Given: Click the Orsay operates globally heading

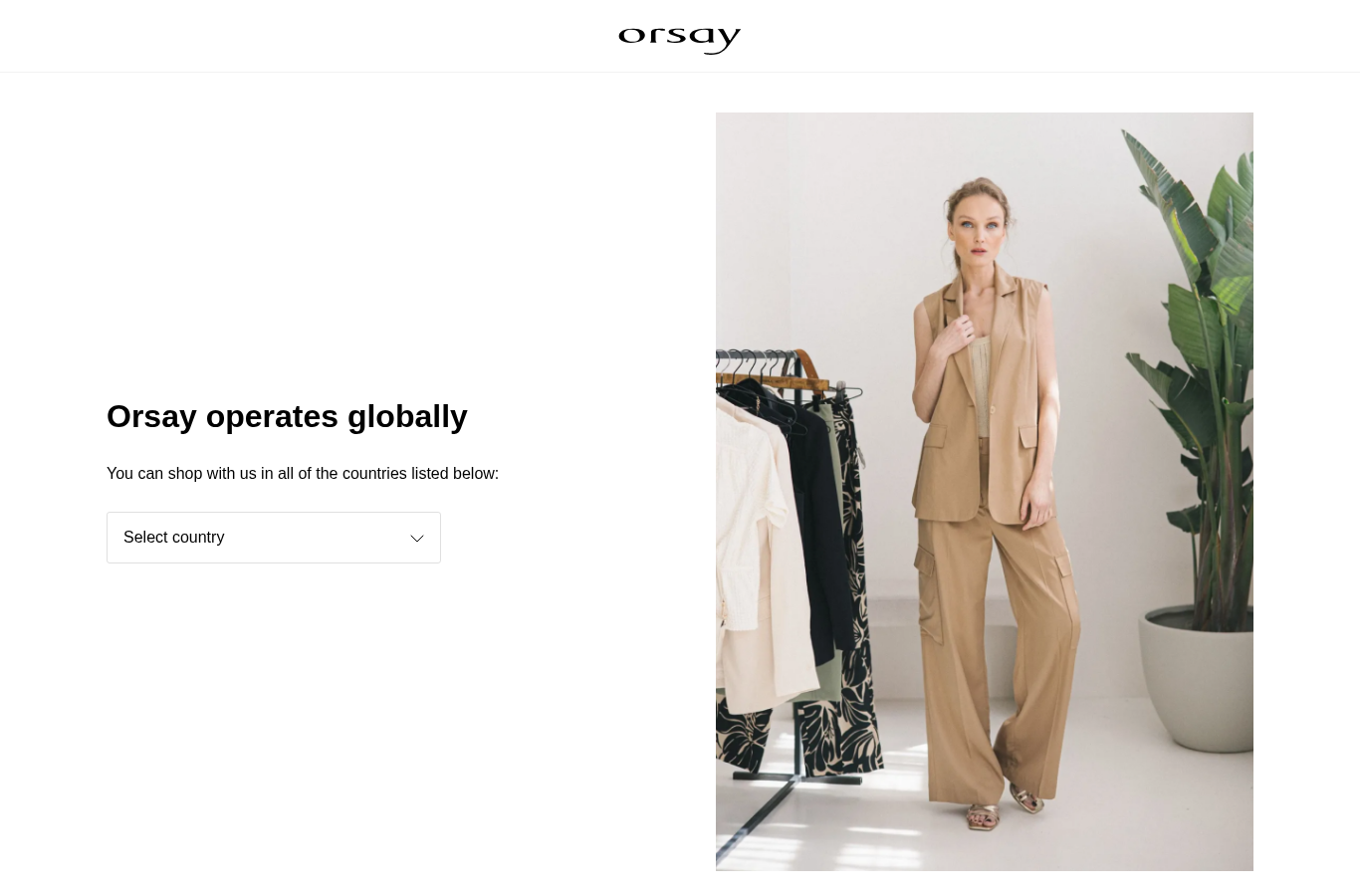Looking at the screenshot, I should (287, 416).
